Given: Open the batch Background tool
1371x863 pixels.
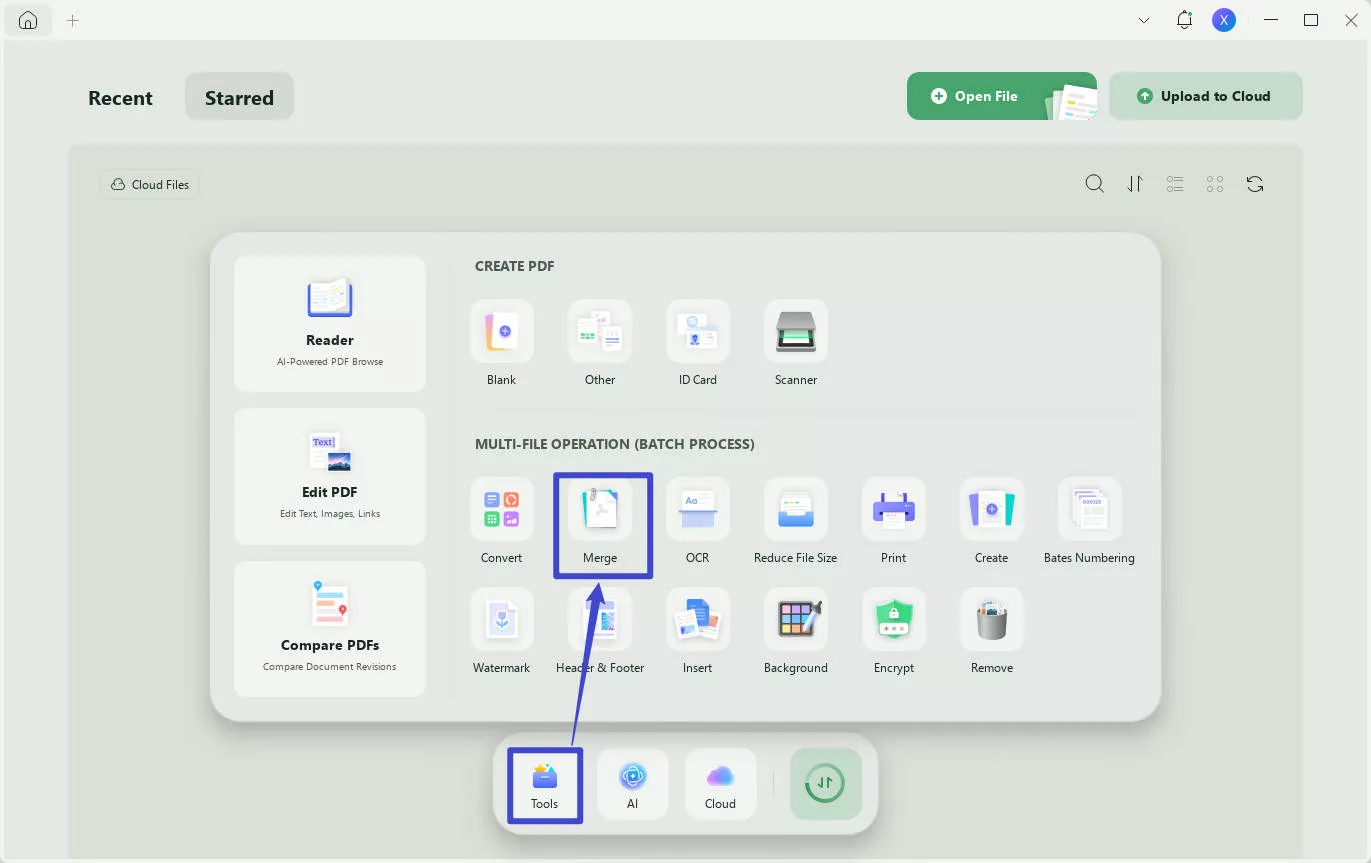Looking at the screenshot, I should point(796,630).
